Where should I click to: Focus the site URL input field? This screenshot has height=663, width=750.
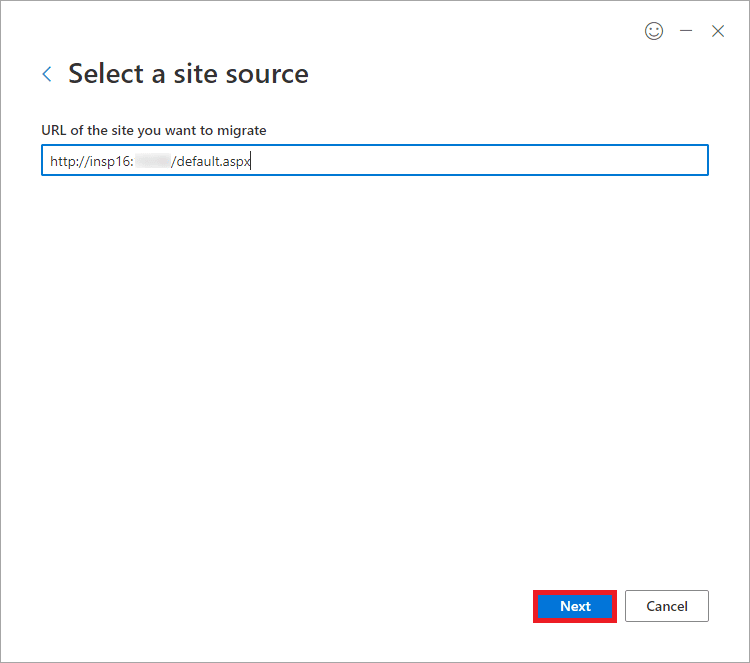click(375, 160)
